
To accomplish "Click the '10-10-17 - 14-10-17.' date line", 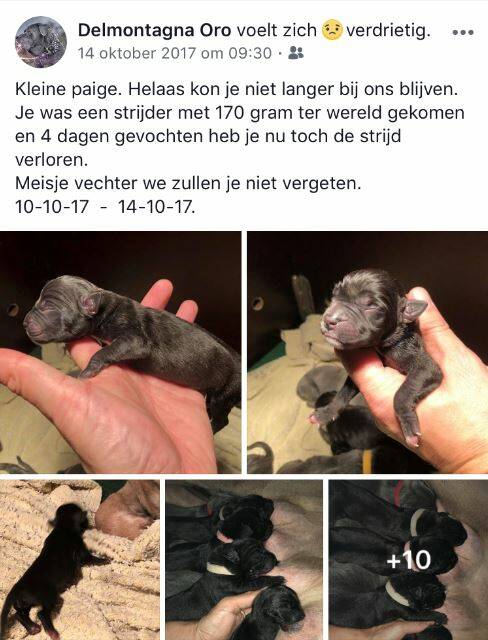I will pos(105,207).
